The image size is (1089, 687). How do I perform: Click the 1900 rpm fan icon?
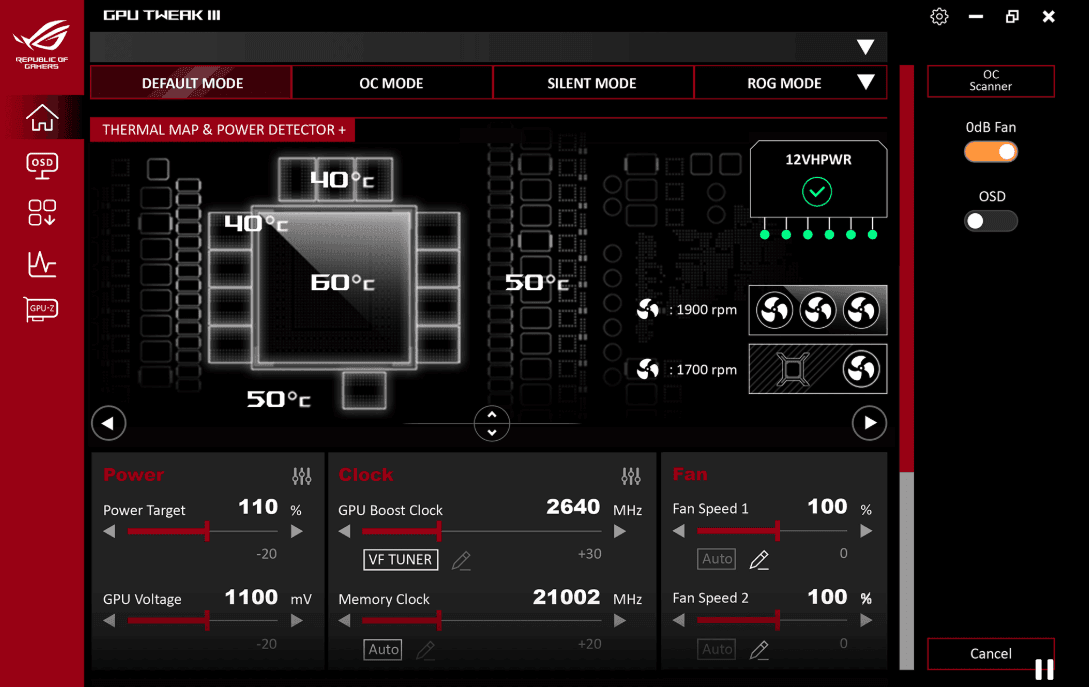point(647,310)
